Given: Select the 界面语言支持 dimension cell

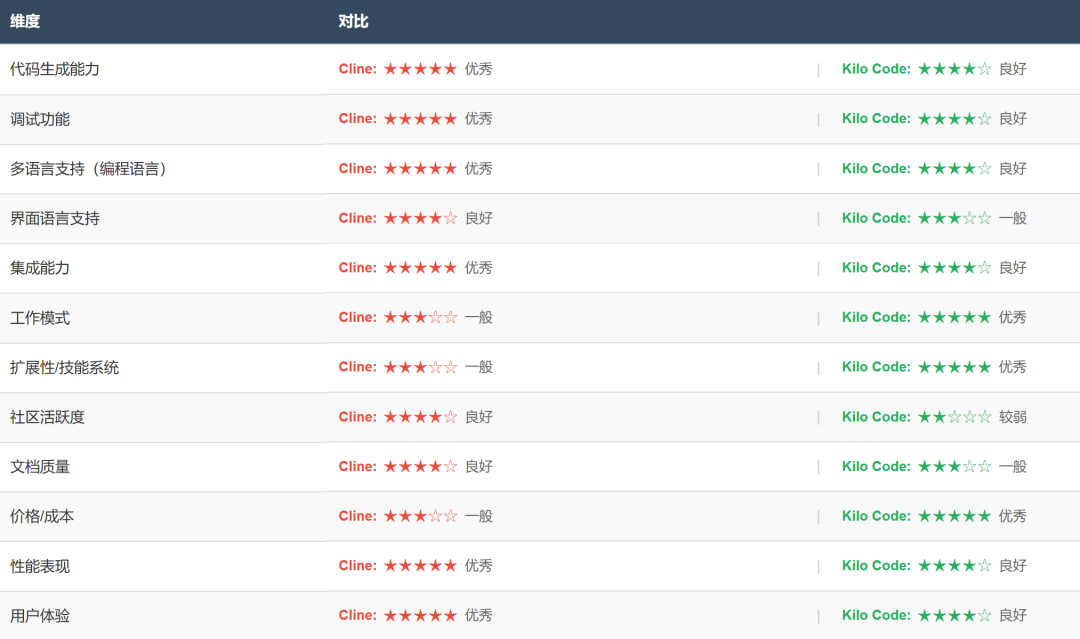Looking at the screenshot, I should click(x=163, y=218).
